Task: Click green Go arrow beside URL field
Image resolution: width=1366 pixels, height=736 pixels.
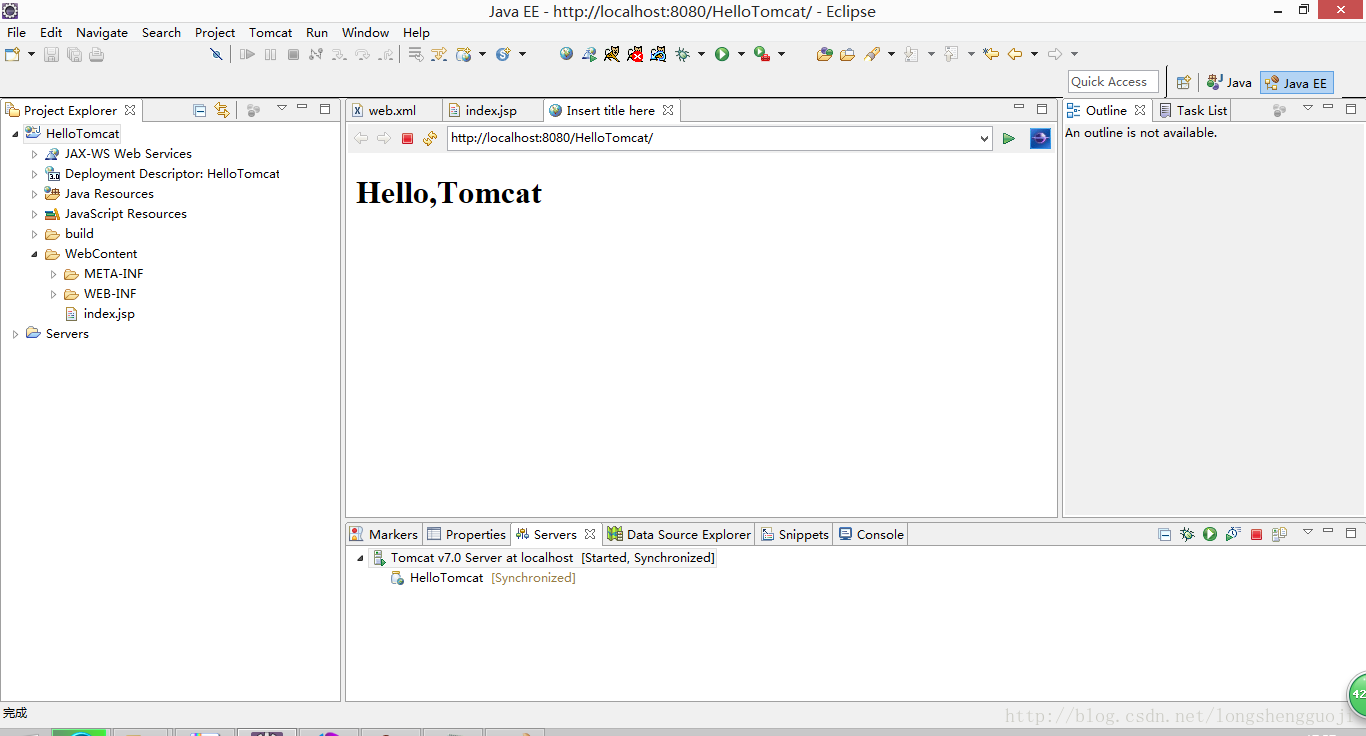Action: pos(1009,138)
